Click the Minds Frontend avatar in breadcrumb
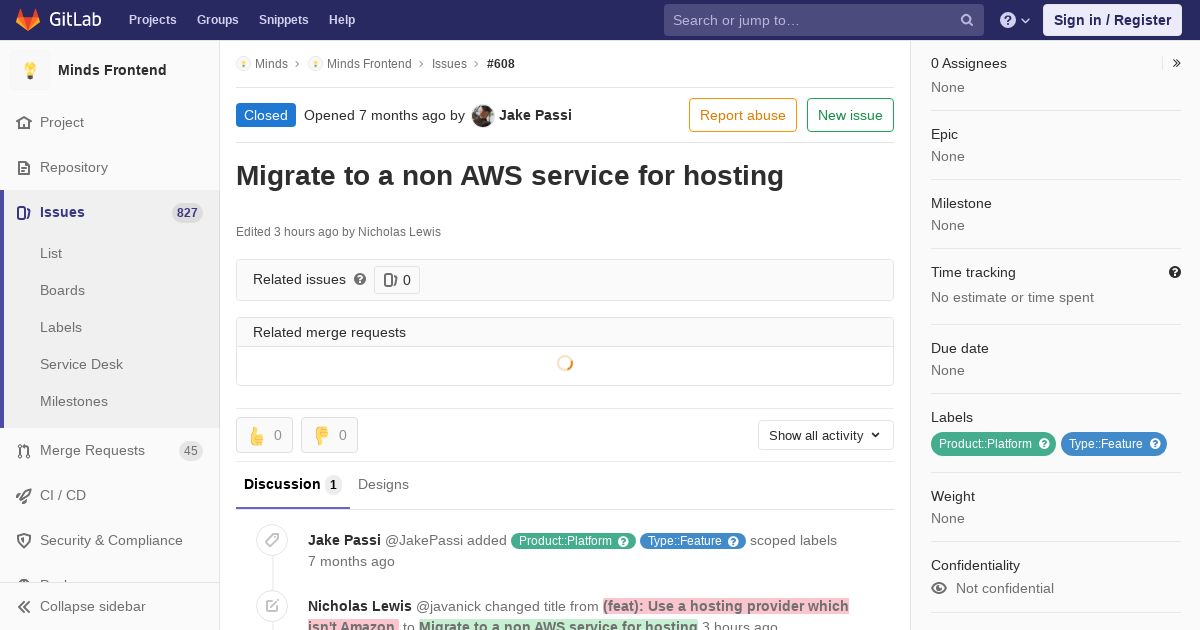The width and height of the screenshot is (1200, 630). click(315, 64)
